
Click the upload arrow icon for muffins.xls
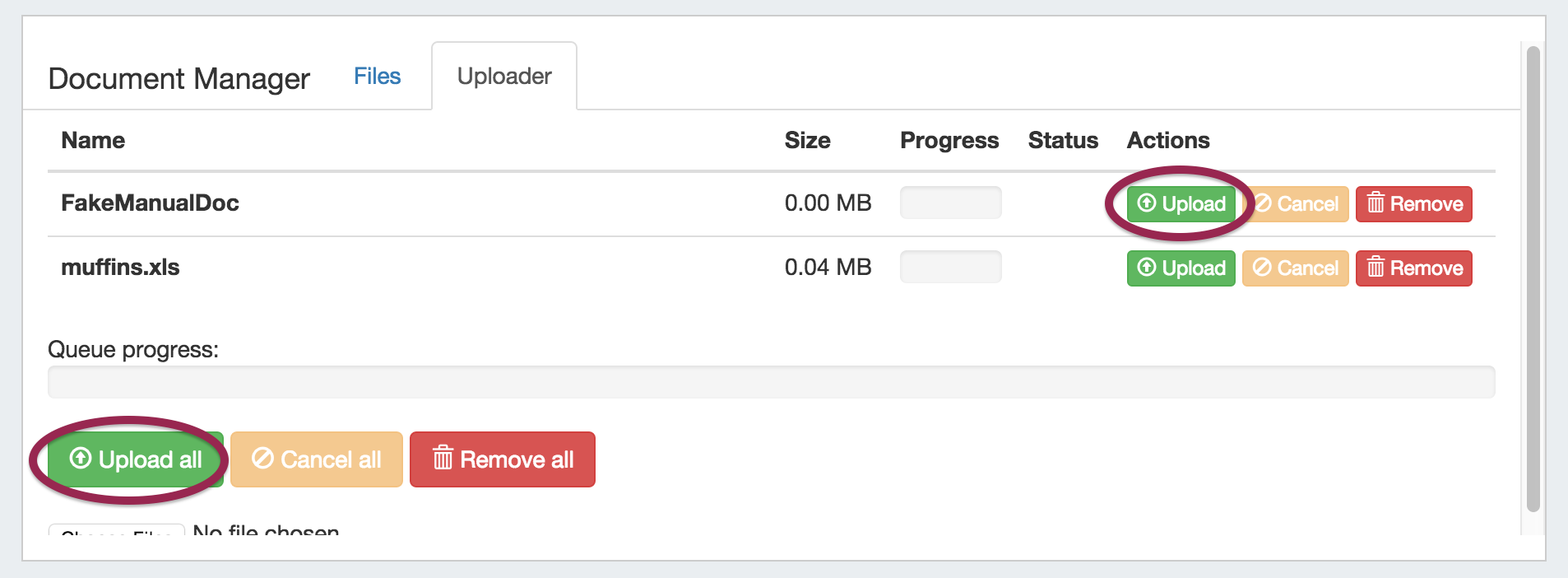(1147, 267)
